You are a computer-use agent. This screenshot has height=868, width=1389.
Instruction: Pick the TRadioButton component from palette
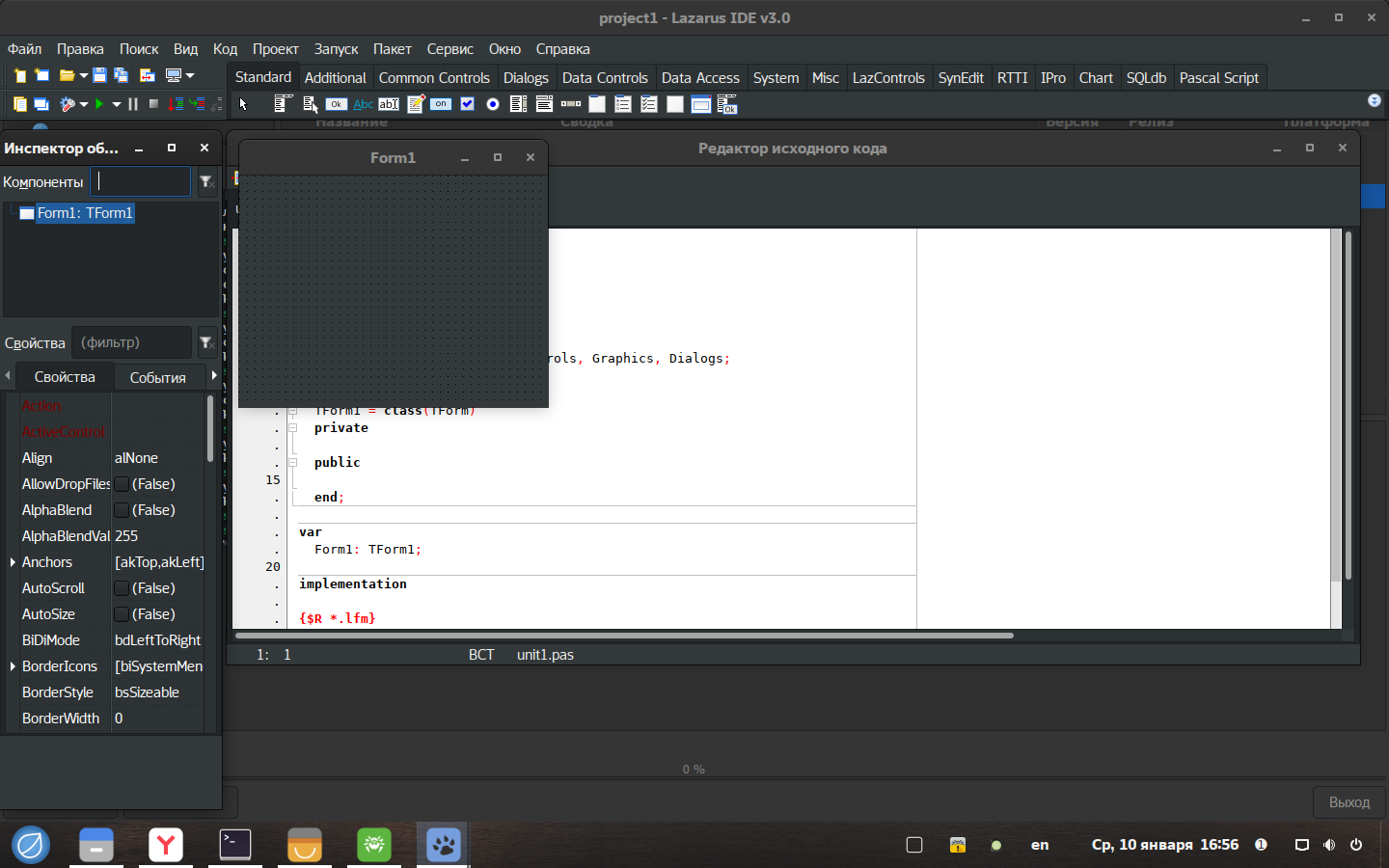493,104
